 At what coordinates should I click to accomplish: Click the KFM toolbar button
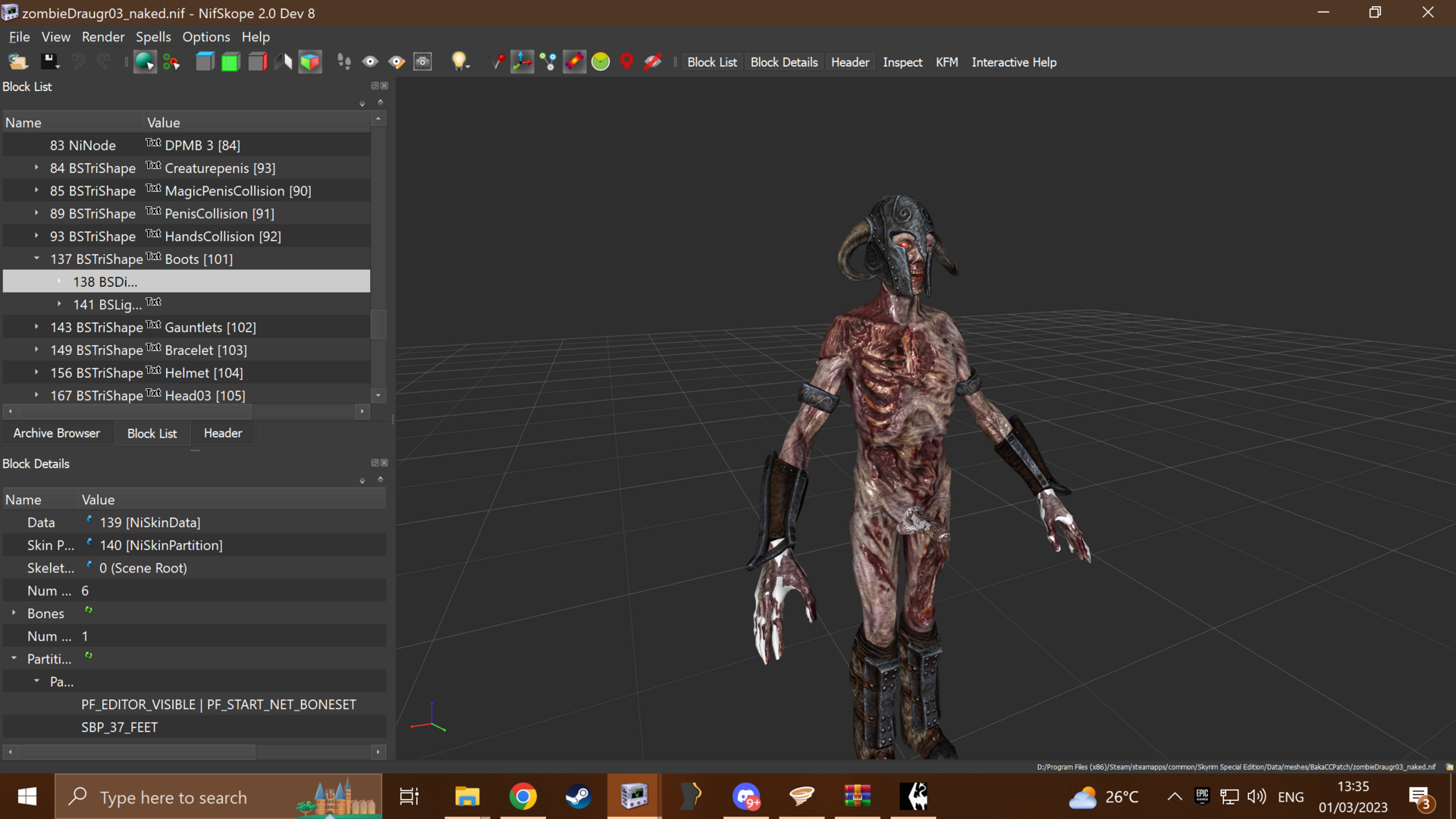coord(947,62)
